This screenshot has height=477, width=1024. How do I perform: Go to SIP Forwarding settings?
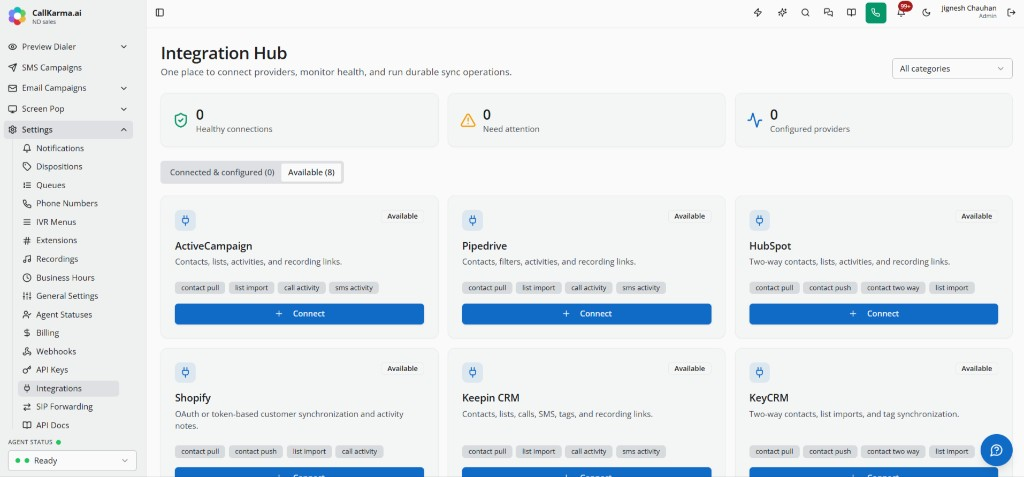pyautogui.click(x=69, y=406)
